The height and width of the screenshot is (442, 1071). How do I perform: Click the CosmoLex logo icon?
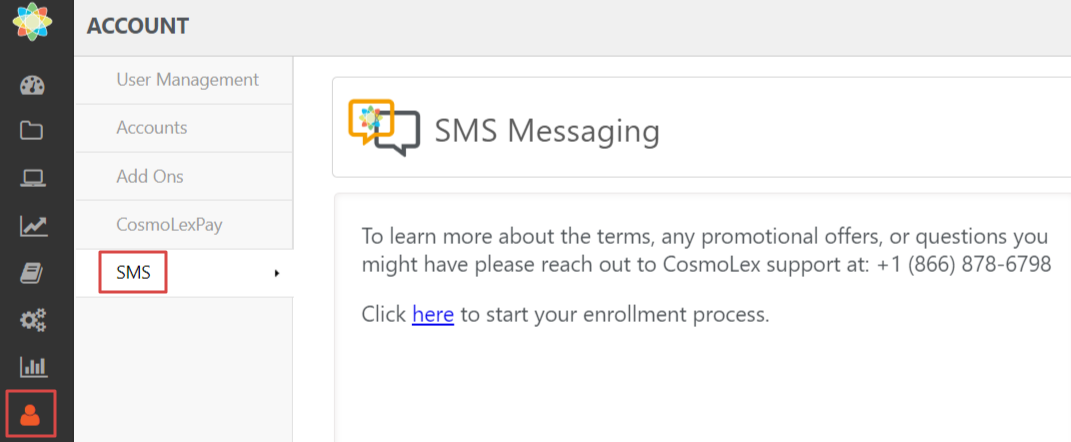pos(33,22)
